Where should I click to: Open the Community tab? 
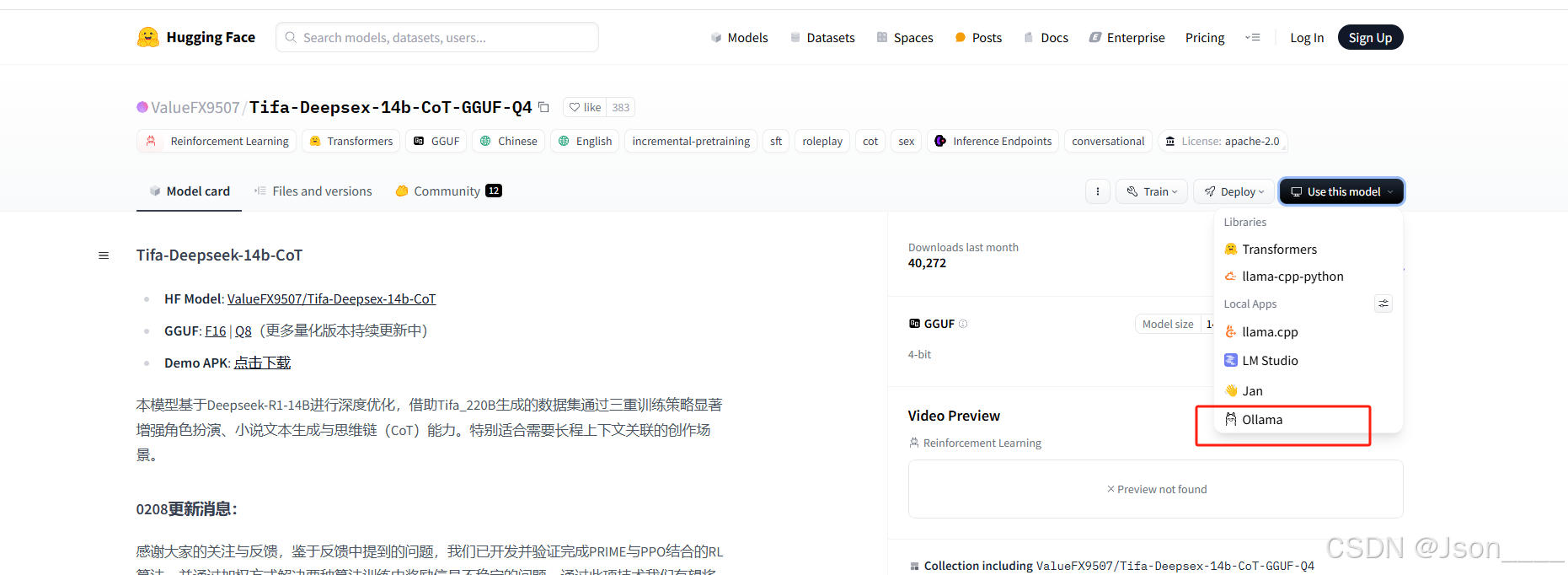[x=449, y=191]
